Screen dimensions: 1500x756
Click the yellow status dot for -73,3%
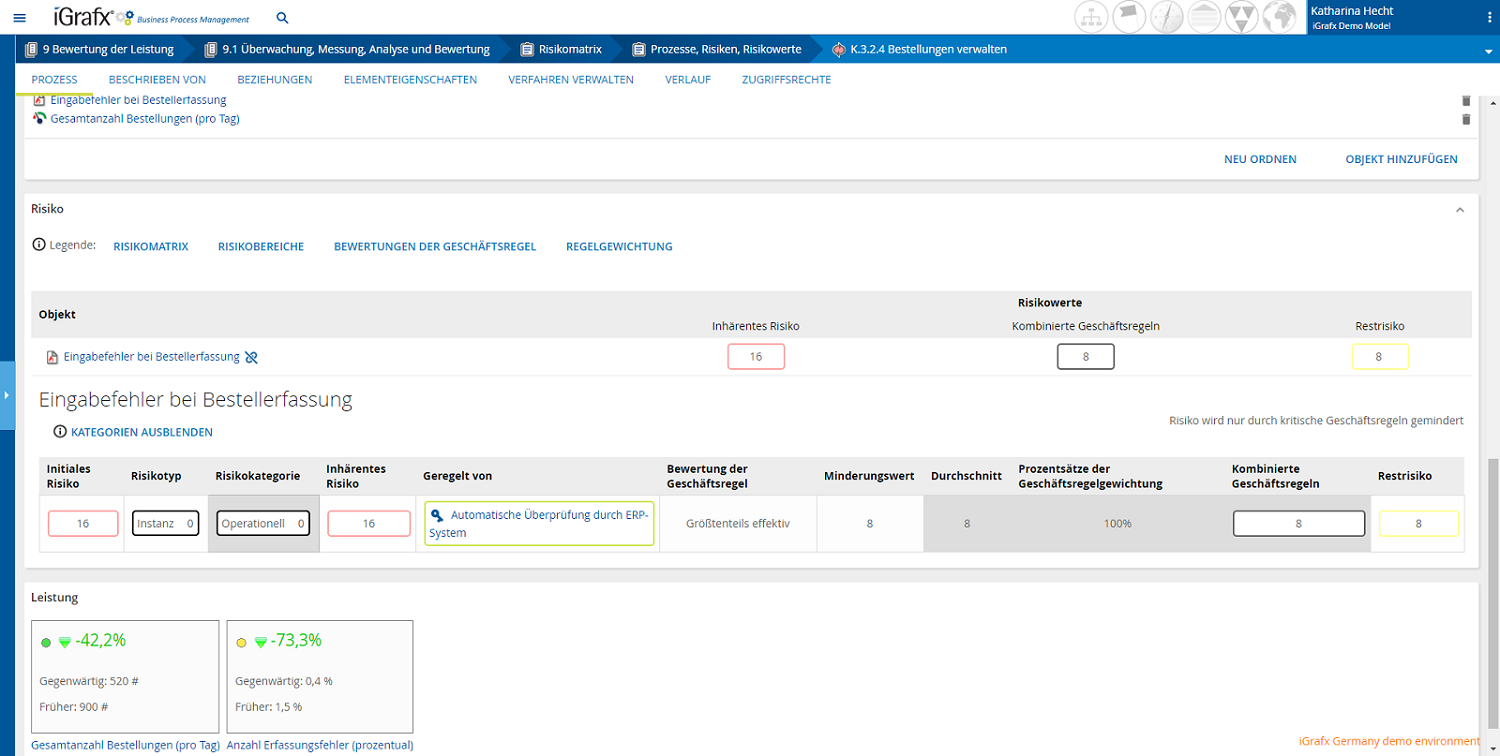(241, 643)
